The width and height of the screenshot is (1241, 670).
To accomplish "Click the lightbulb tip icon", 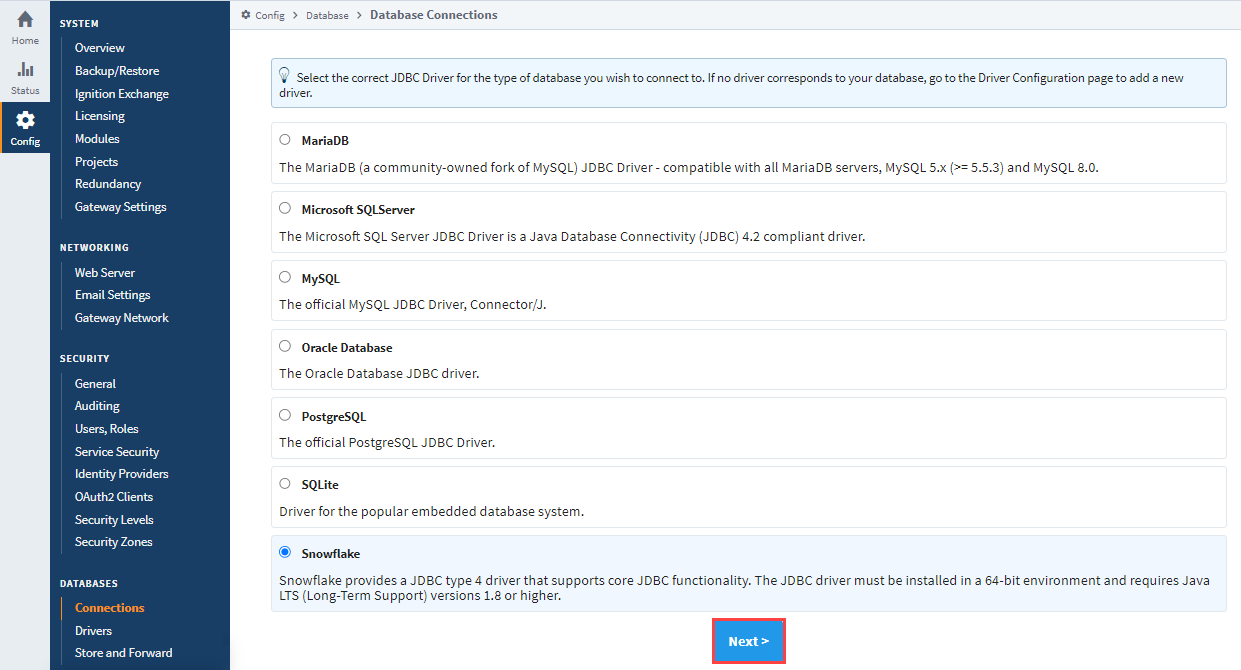I will tap(284, 76).
